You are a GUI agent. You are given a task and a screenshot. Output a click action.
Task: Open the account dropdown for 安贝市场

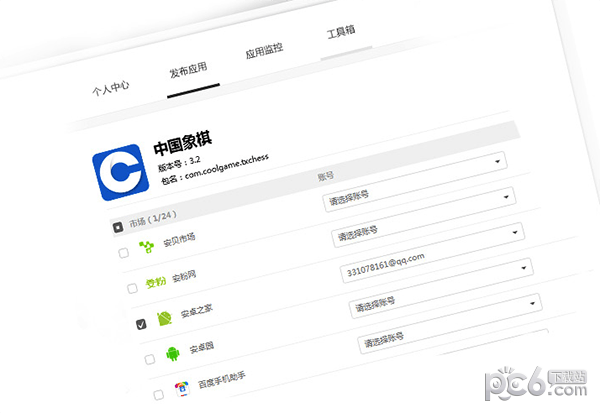[415, 181]
